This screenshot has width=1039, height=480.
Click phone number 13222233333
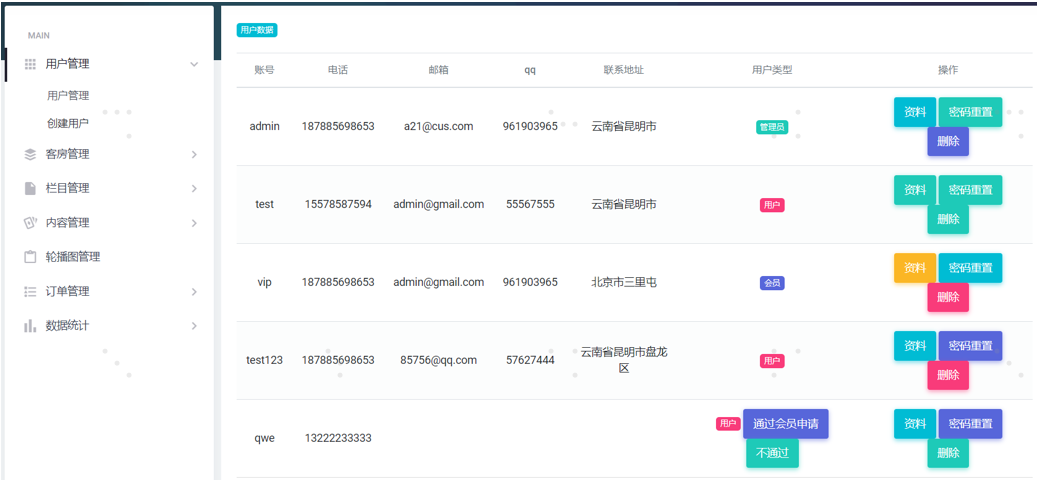pos(338,438)
